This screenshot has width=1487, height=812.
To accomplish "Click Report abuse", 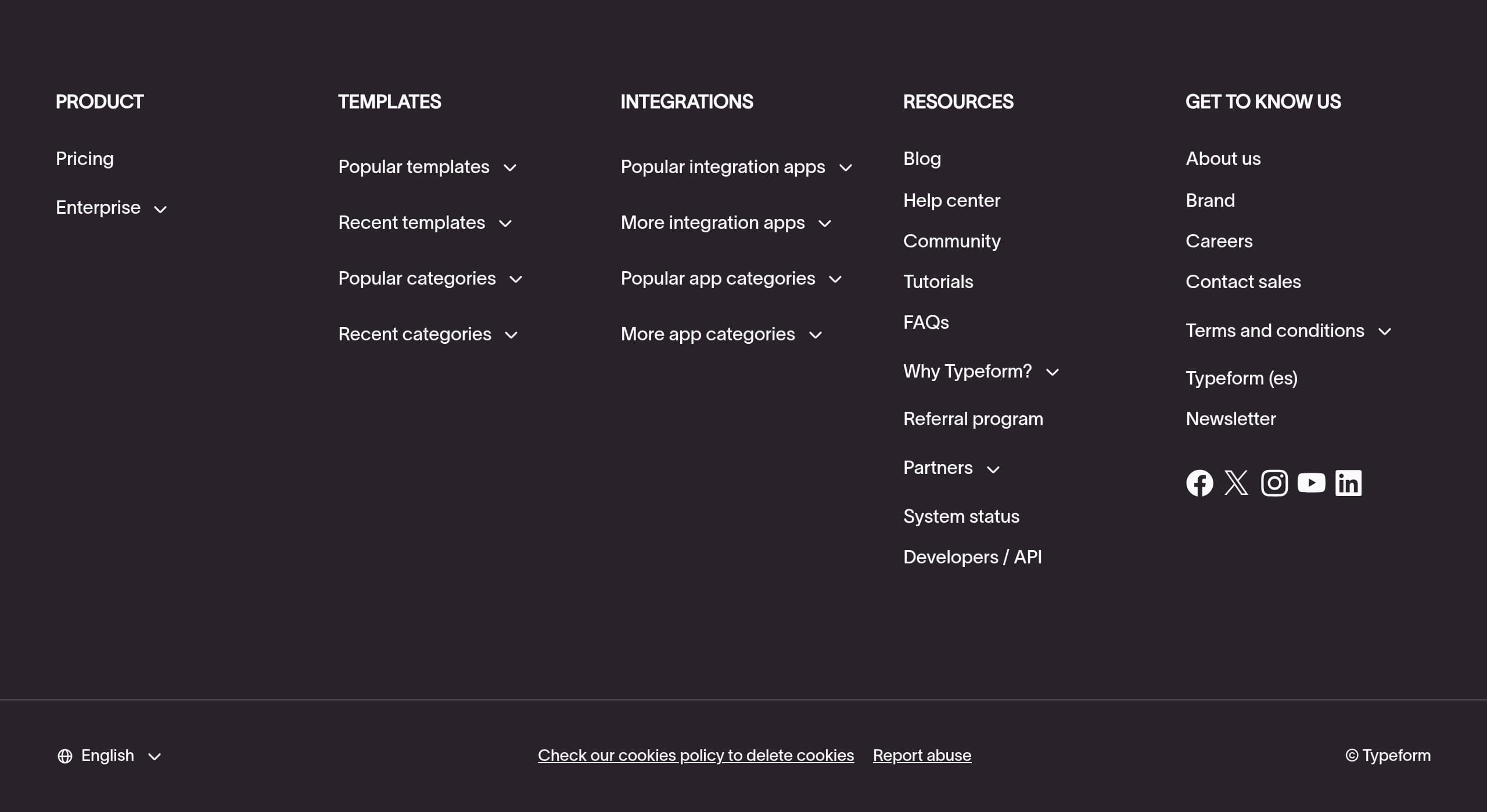I will [922, 755].
